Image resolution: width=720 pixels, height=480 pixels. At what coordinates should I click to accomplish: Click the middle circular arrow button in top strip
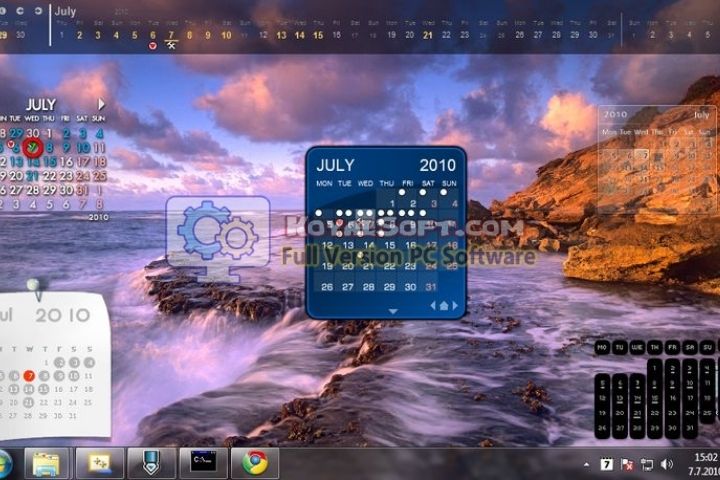pos(20,11)
